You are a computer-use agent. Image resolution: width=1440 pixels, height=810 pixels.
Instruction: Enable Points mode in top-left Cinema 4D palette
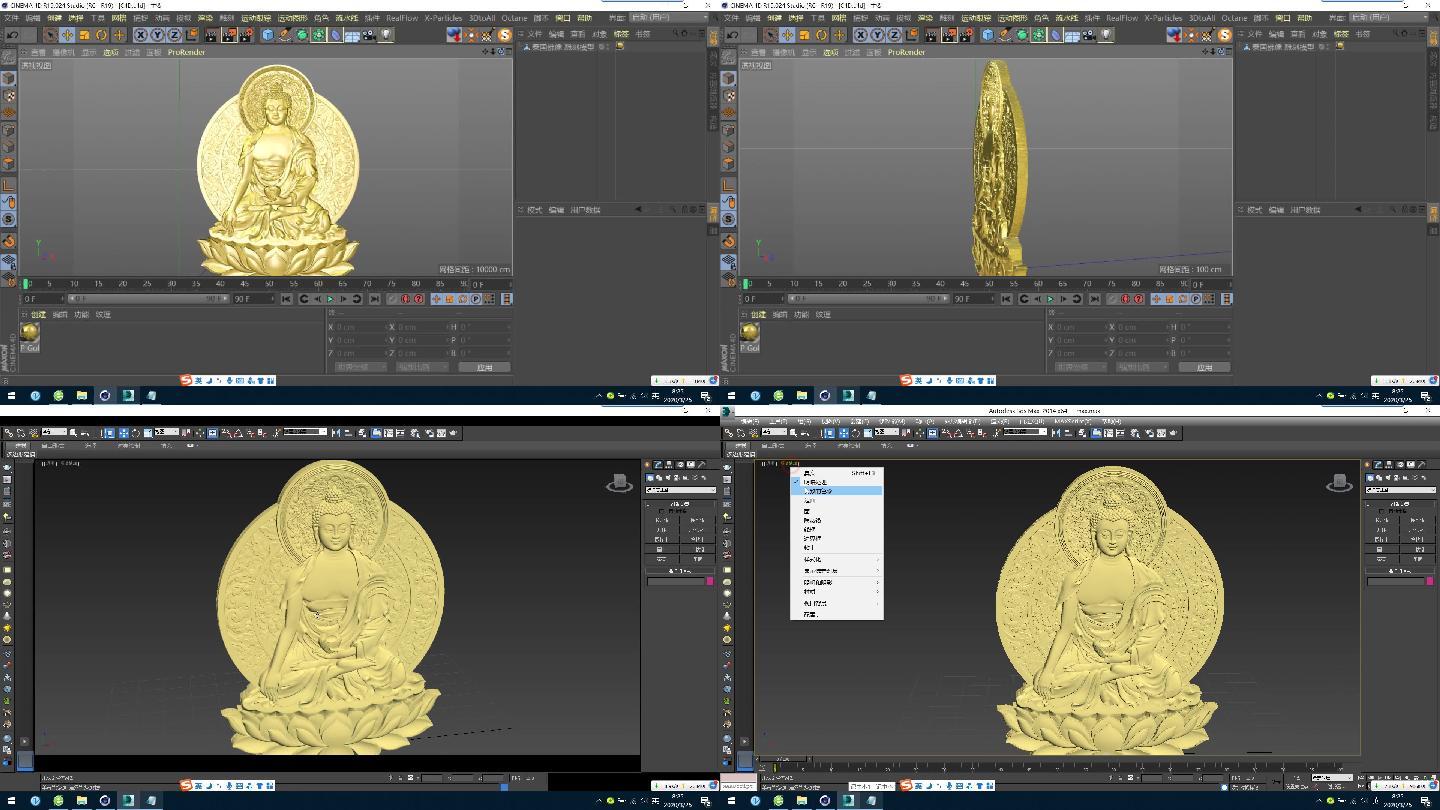click(9, 129)
